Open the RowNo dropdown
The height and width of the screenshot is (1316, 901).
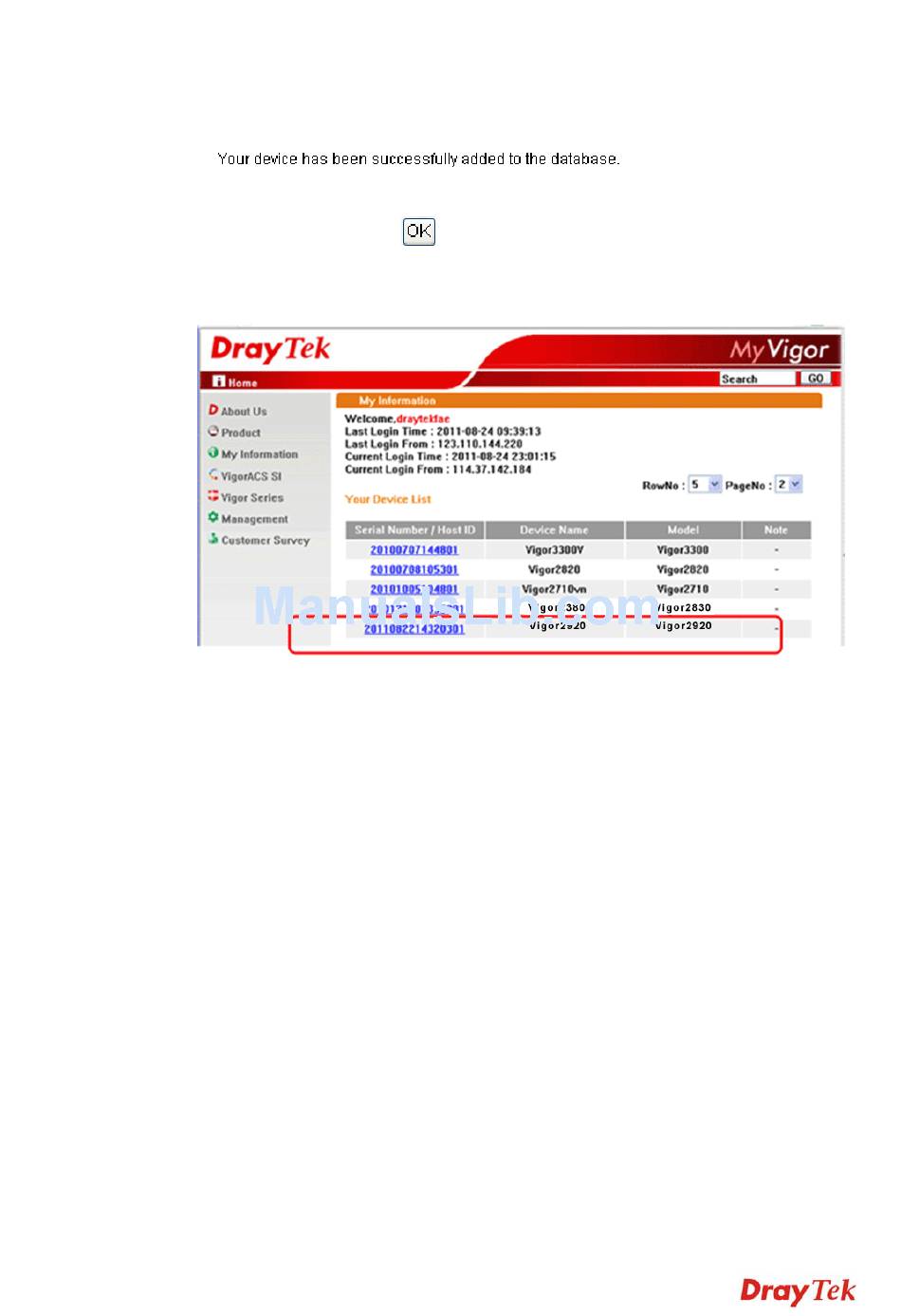[x=705, y=484]
